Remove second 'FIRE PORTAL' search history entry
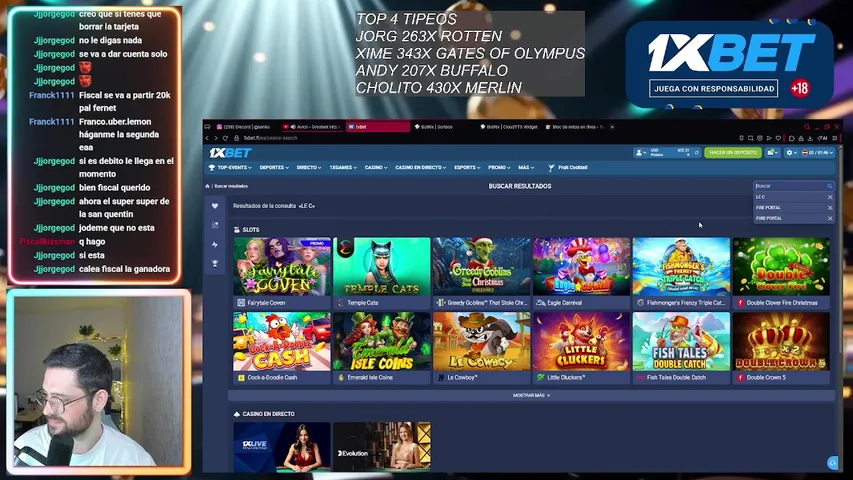The height and width of the screenshot is (480, 853). (x=830, y=218)
